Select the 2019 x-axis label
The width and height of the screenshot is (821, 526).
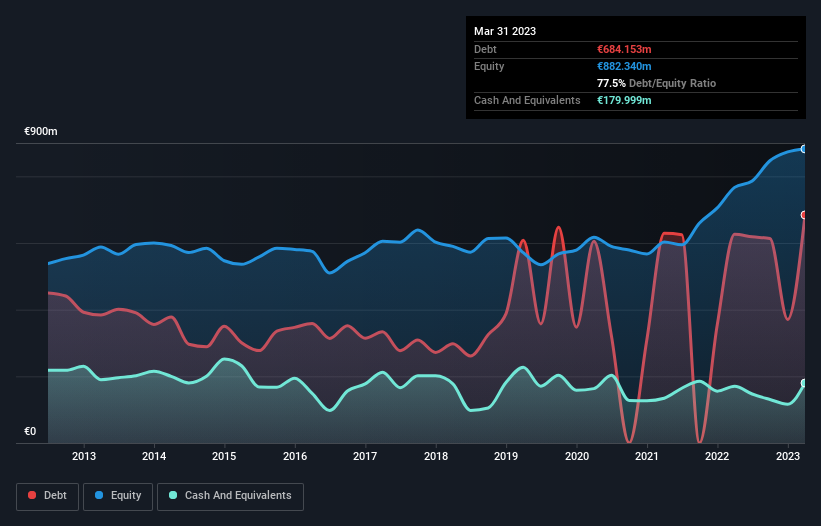click(506, 456)
